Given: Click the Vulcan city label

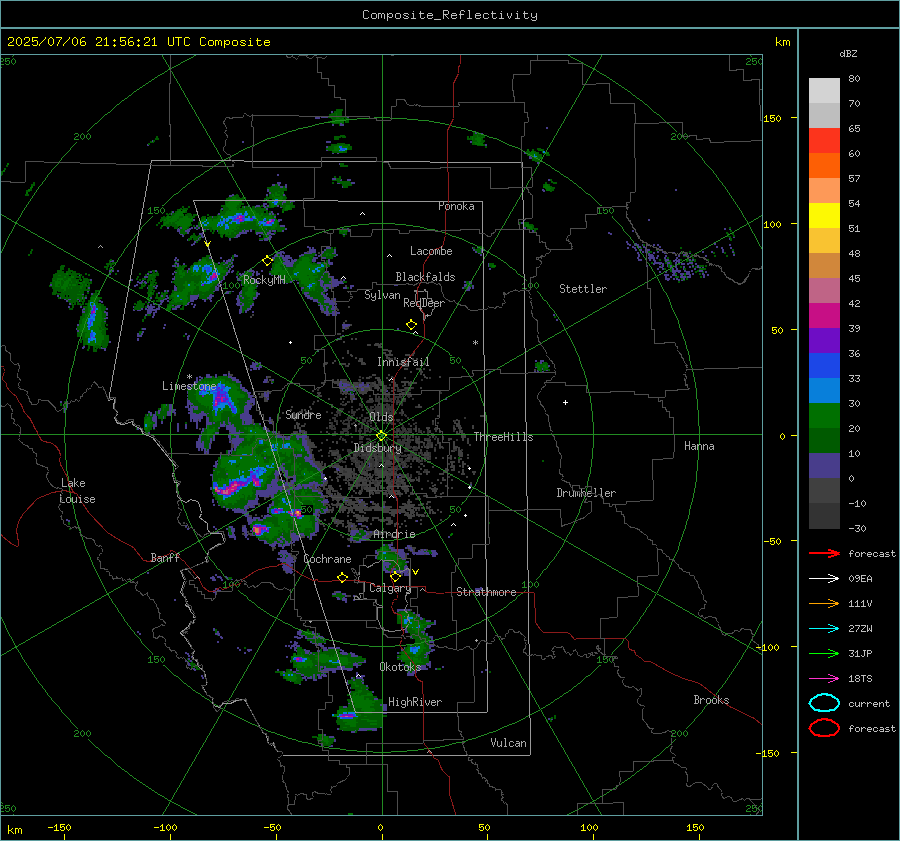Looking at the screenshot, I should click(x=508, y=743).
